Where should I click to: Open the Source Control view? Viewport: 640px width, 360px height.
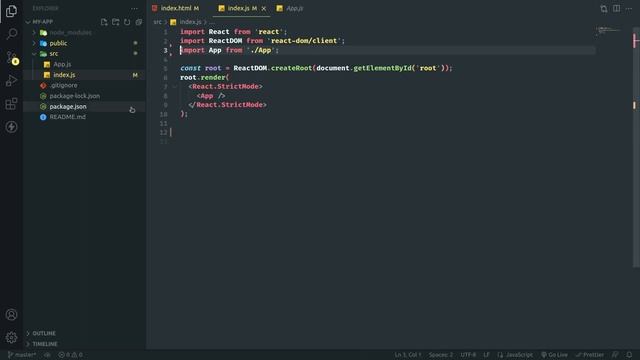(11, 57)
